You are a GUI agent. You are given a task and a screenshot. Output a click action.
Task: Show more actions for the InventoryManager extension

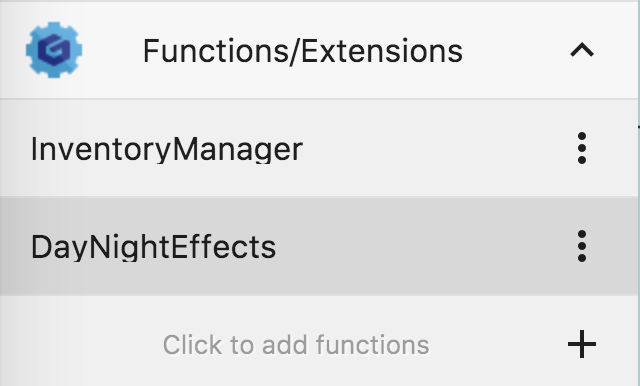tap(582, 148)
